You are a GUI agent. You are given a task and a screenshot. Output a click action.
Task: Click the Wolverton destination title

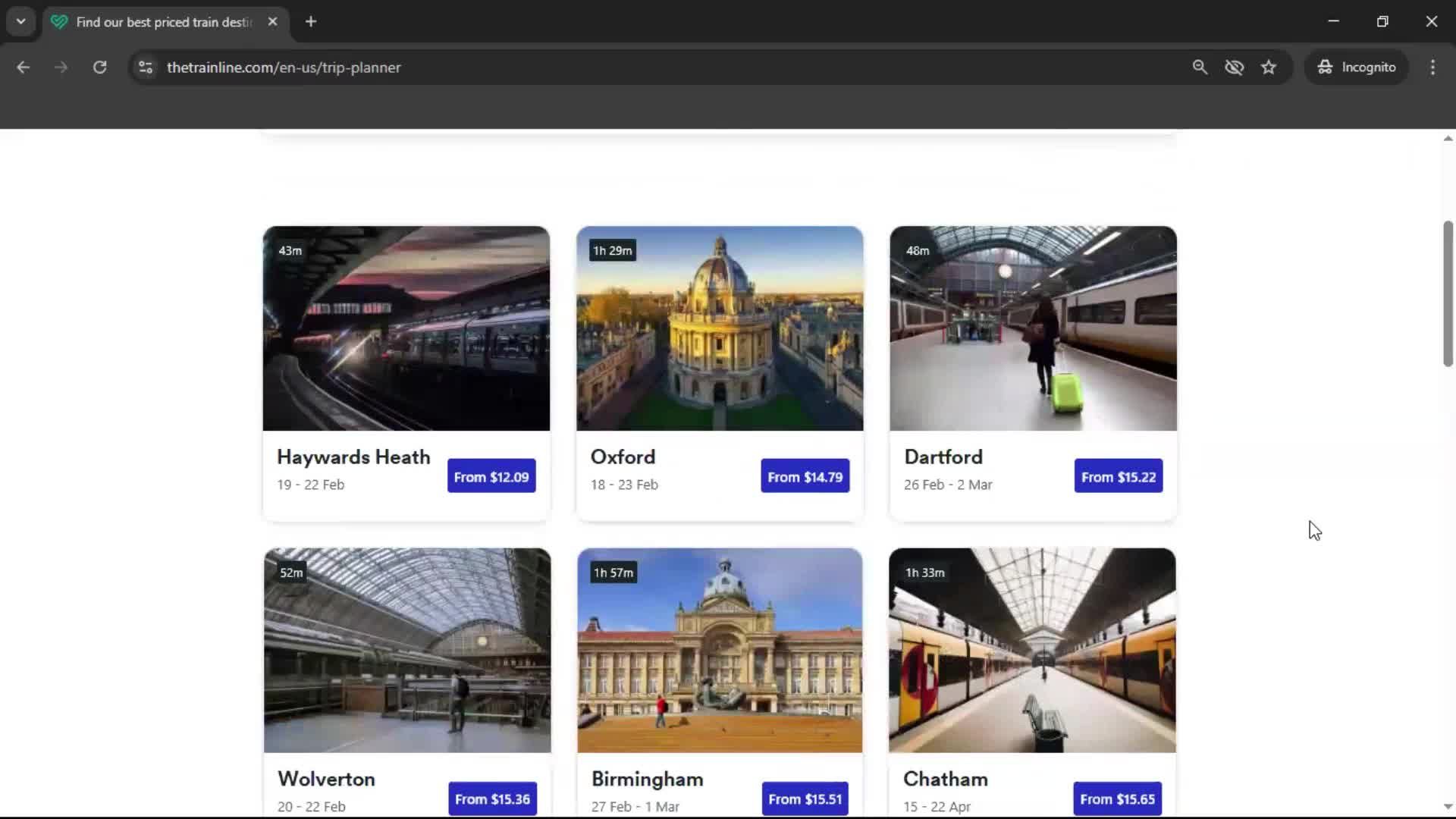[x=326, y=779]
